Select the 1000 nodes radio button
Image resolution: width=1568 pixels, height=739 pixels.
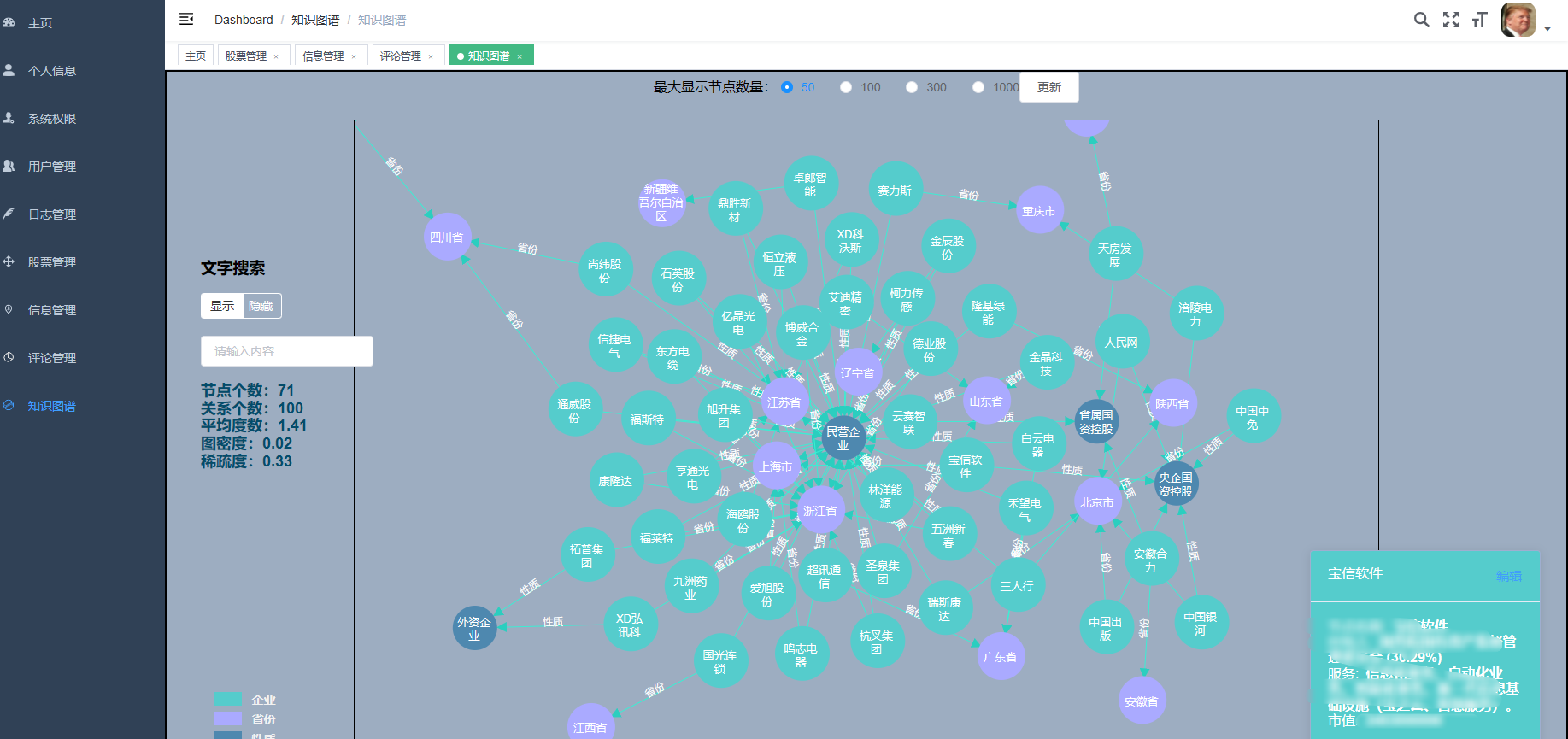point(978,87)
